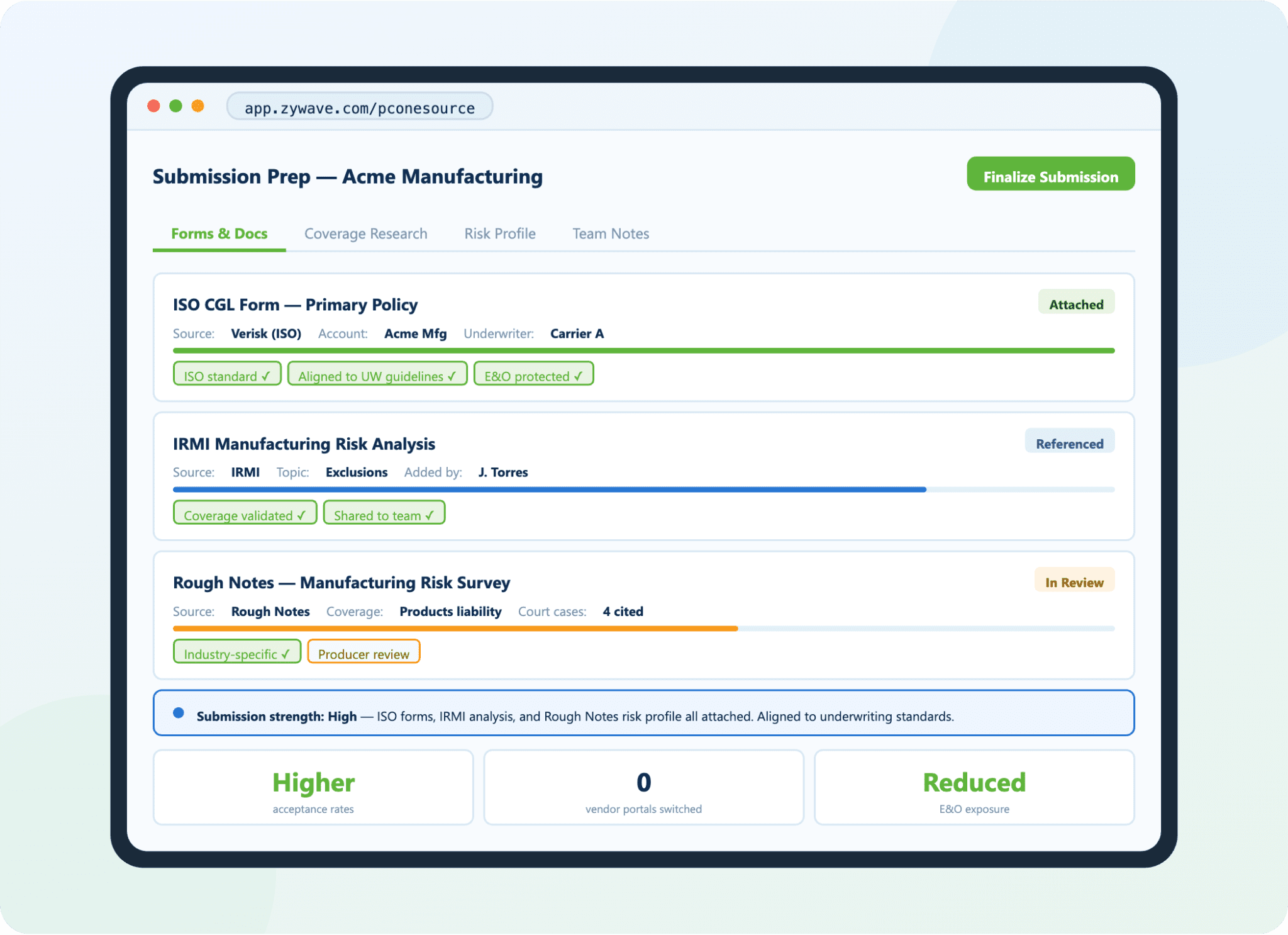Image resolution: width=1288 pixels, height=935 pixels.
Task: Click the ISO standard check tag
Action: 227,374
